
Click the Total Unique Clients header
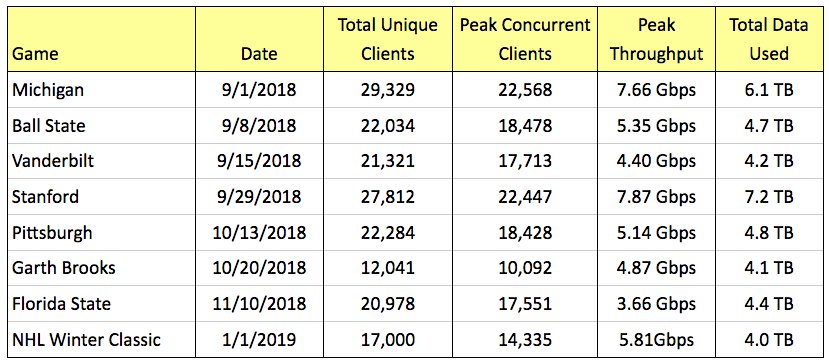tap(388, 40)
